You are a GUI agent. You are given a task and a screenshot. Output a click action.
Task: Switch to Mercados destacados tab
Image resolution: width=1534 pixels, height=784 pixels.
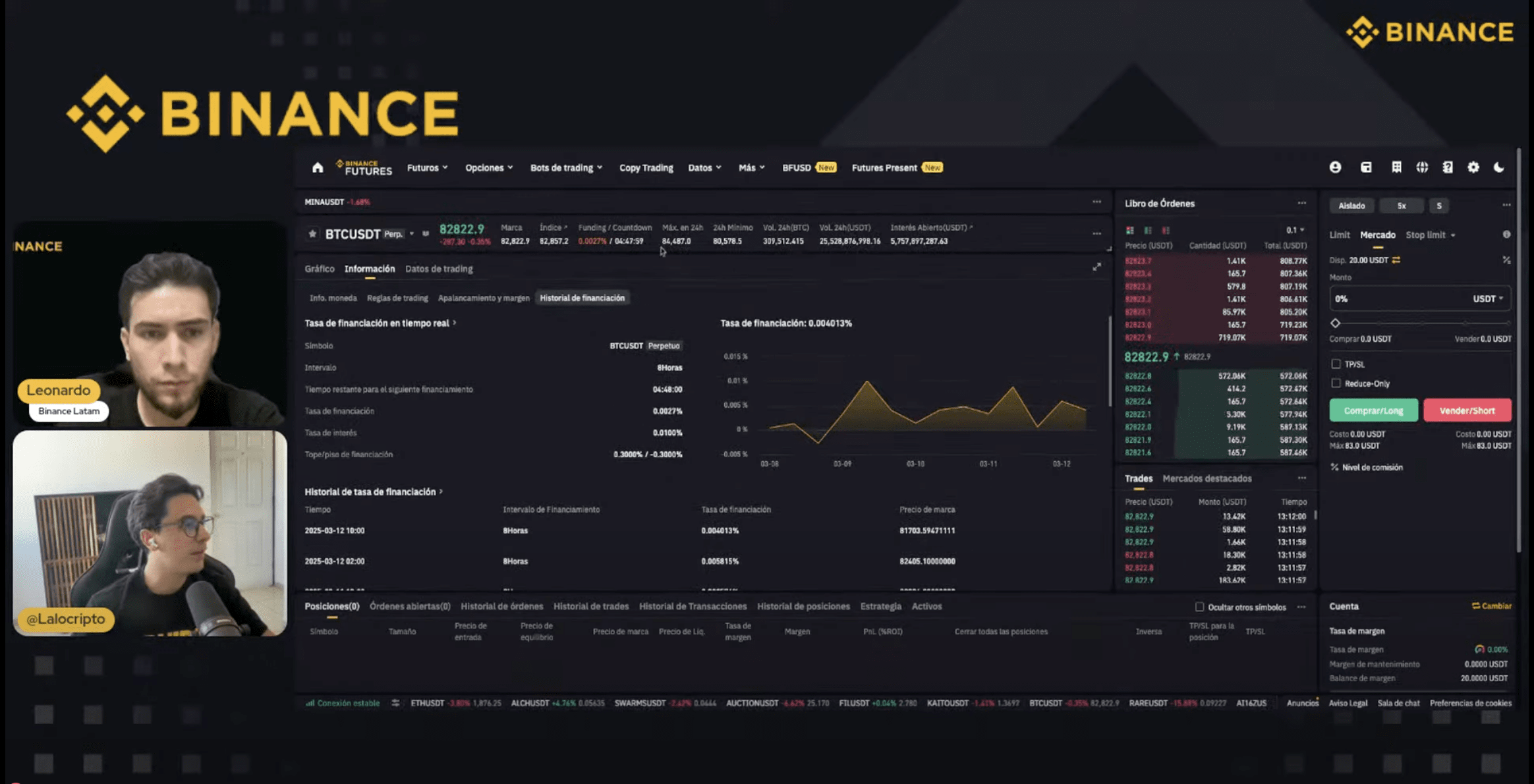click(1207, 478)
